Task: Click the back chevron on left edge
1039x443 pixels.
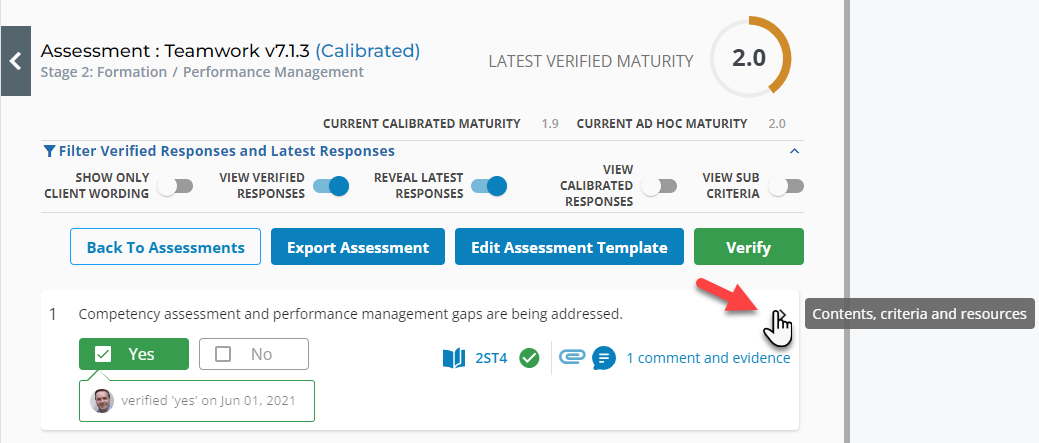Action: point(15,61)
